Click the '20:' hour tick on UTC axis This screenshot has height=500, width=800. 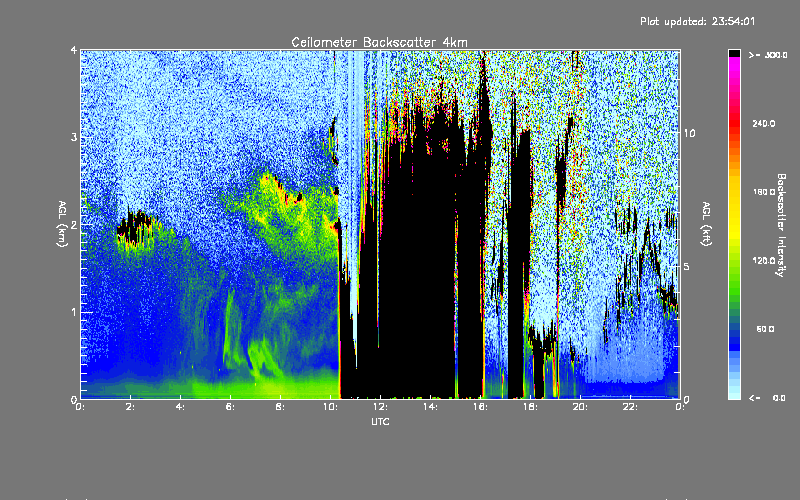[580, 407]
